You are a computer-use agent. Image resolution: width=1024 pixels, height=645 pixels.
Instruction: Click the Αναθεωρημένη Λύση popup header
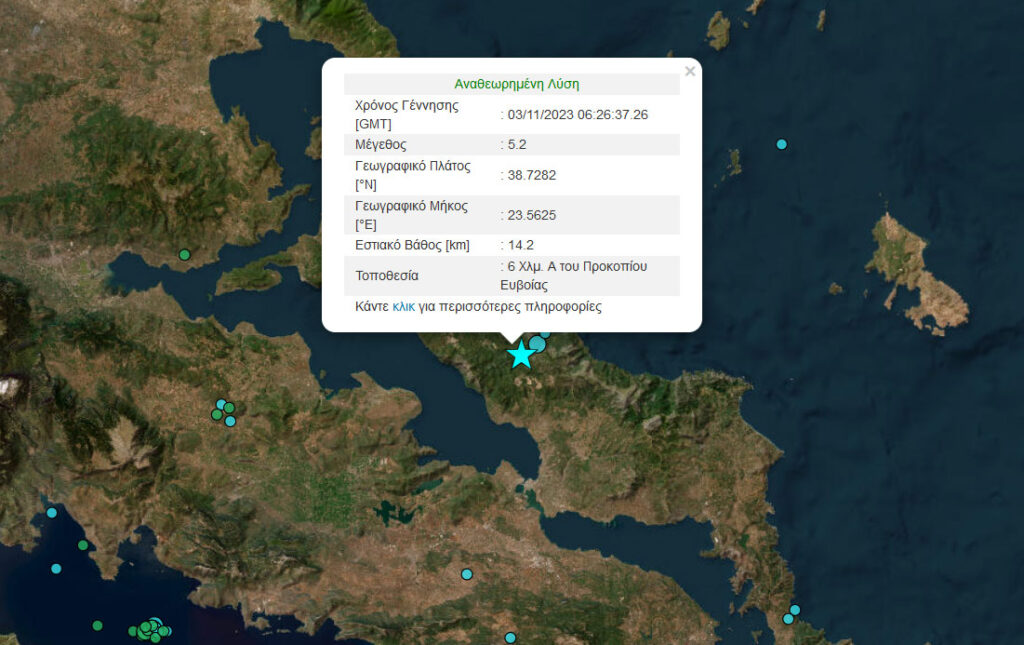click(517, 83)
